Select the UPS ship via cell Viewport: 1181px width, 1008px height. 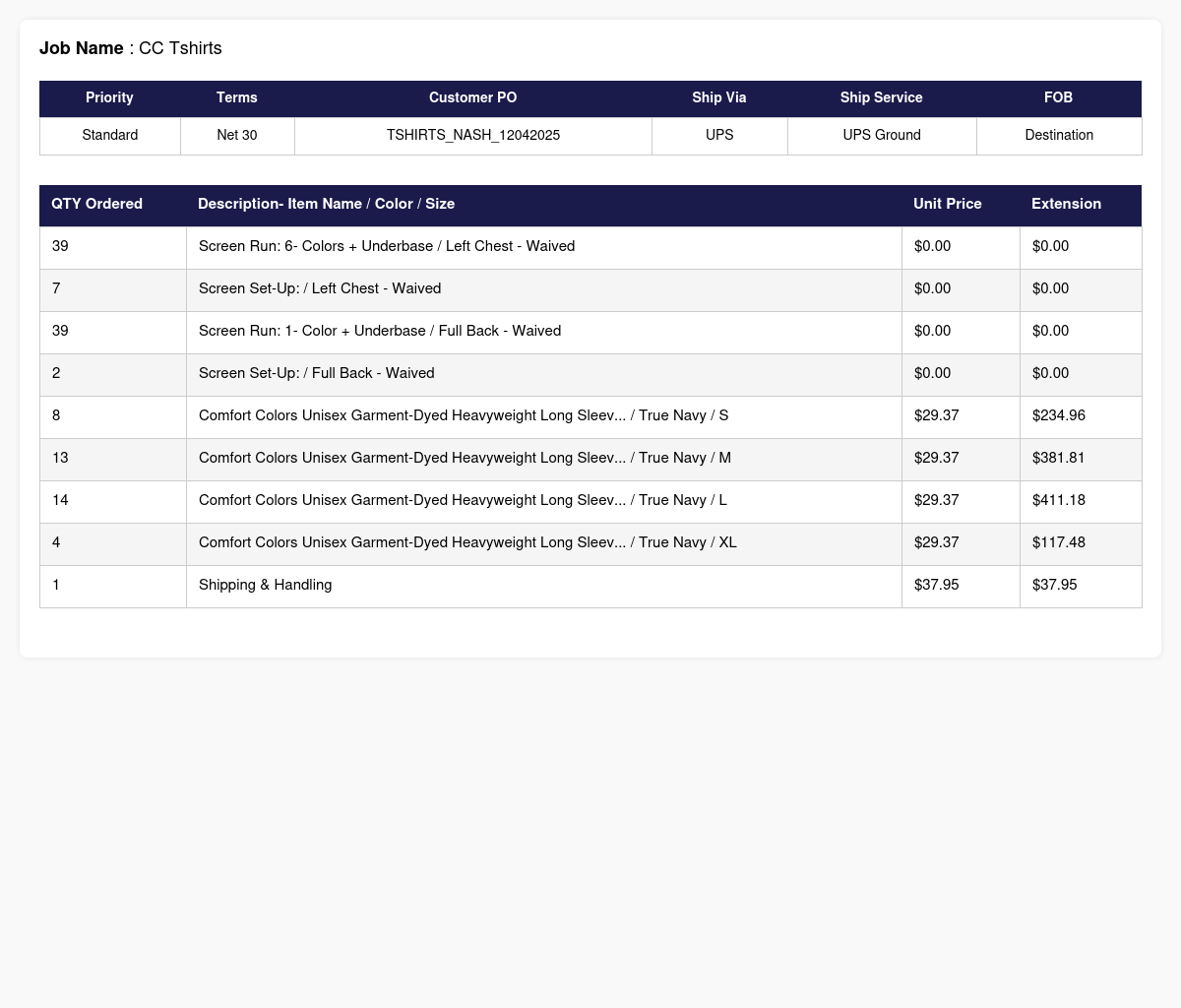(x=719, y=136)
